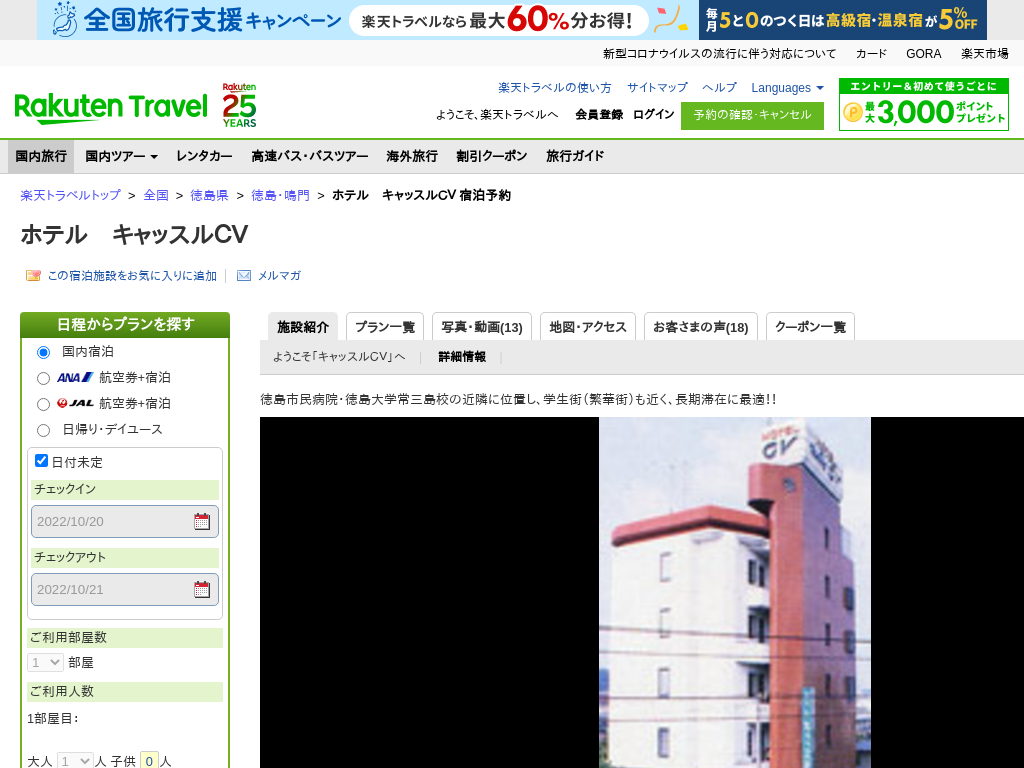Expand the 国内ツアー menu dropdown
The width and height of the screenshot is (1024, 768).
[121, 156]
